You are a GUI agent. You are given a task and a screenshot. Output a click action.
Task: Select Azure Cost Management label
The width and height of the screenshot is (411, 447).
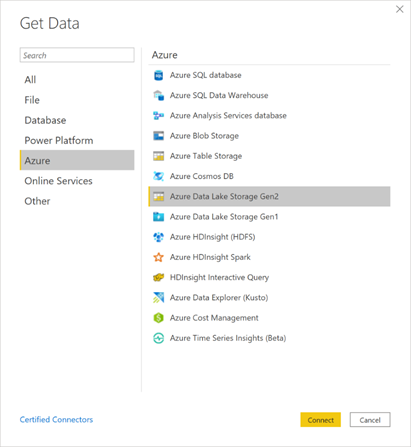point(214,318)
